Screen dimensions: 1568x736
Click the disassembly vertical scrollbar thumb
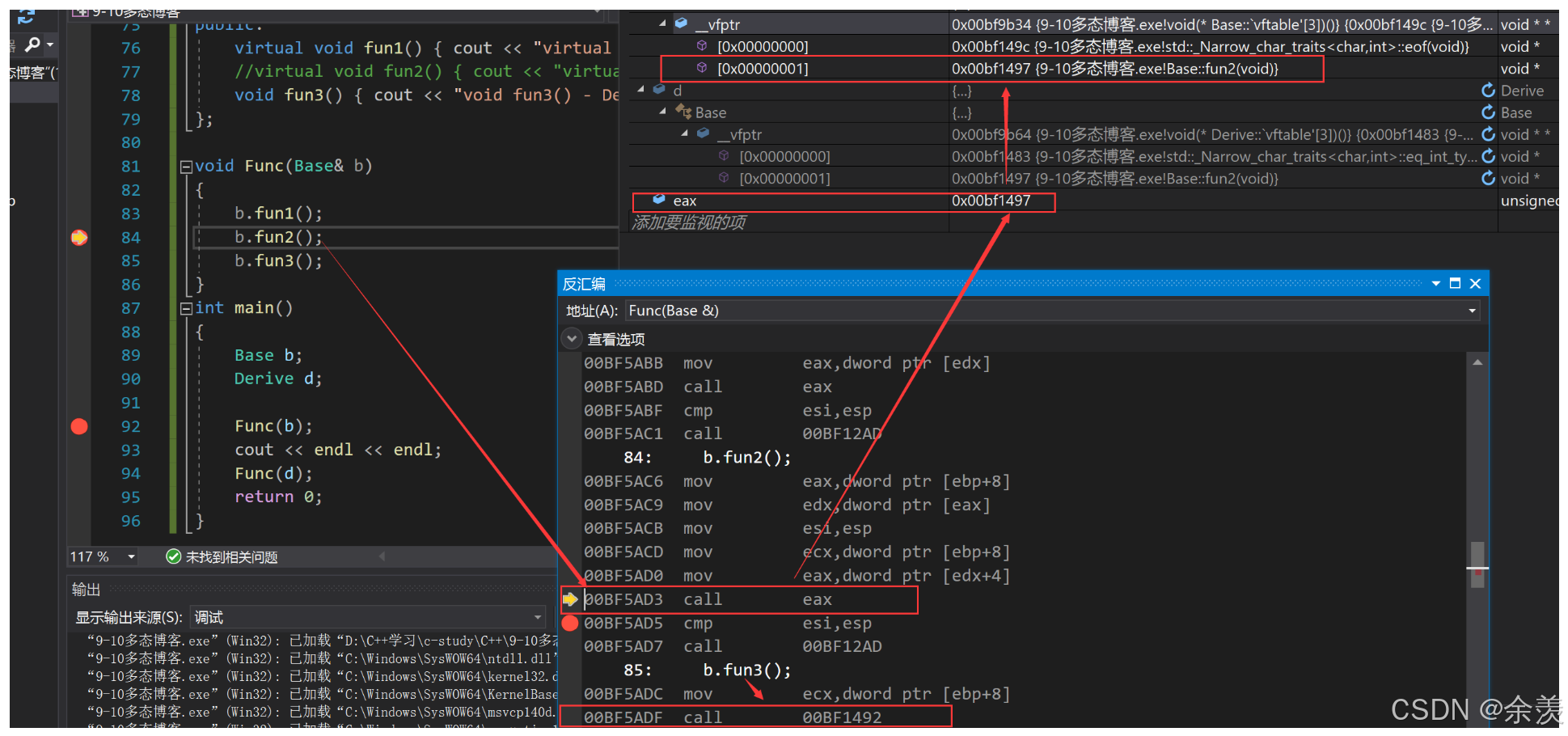(1477, 565)
